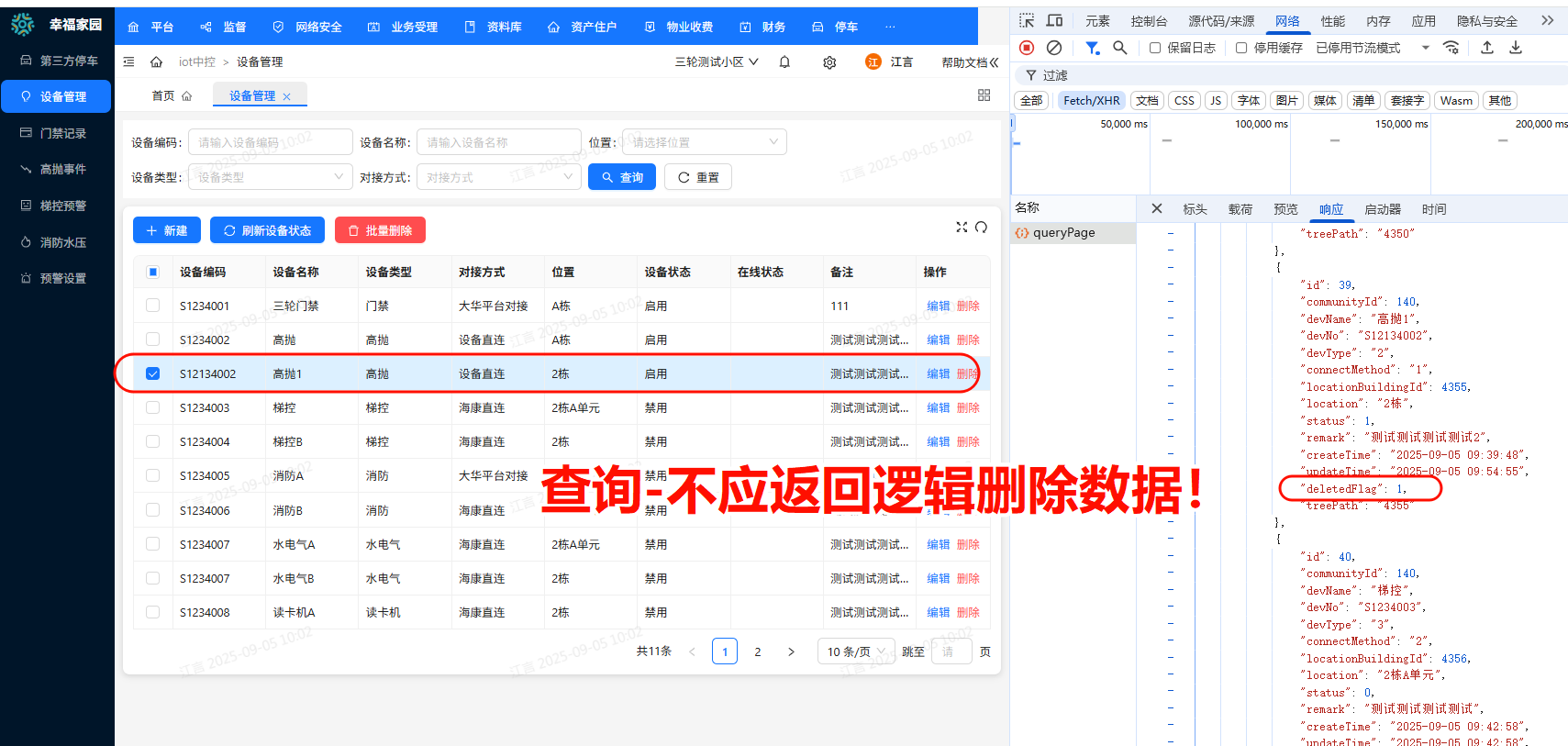This screenshot has width=1568, height=746.
Task: Open the 设备类型 dropdown
Action: coord(270,177)
